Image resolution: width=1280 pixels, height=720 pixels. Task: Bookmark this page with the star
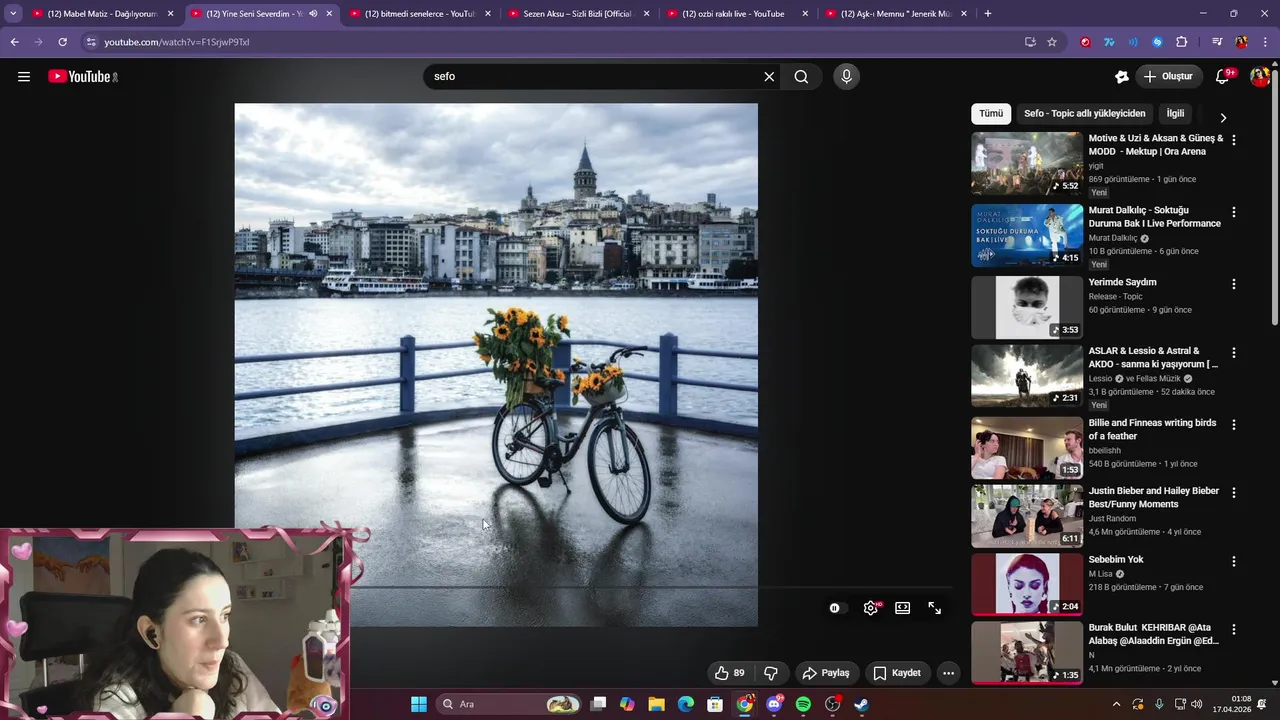click(1052, 42)
